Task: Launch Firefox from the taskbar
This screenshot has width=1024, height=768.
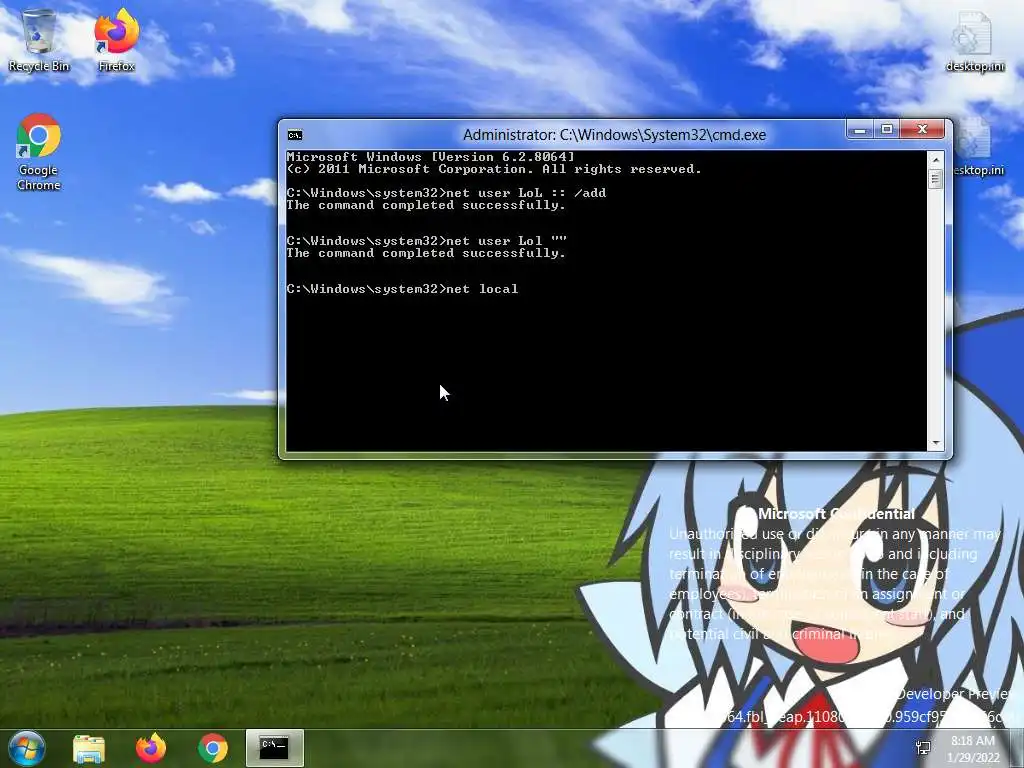Action: pos(151,748)
